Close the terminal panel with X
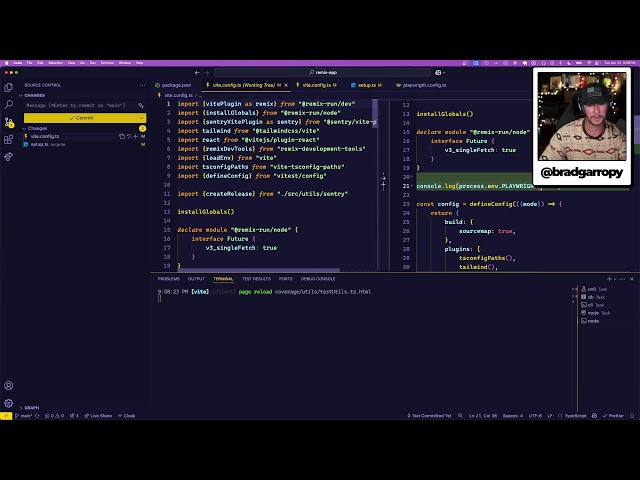 click(x=632, y=279)
